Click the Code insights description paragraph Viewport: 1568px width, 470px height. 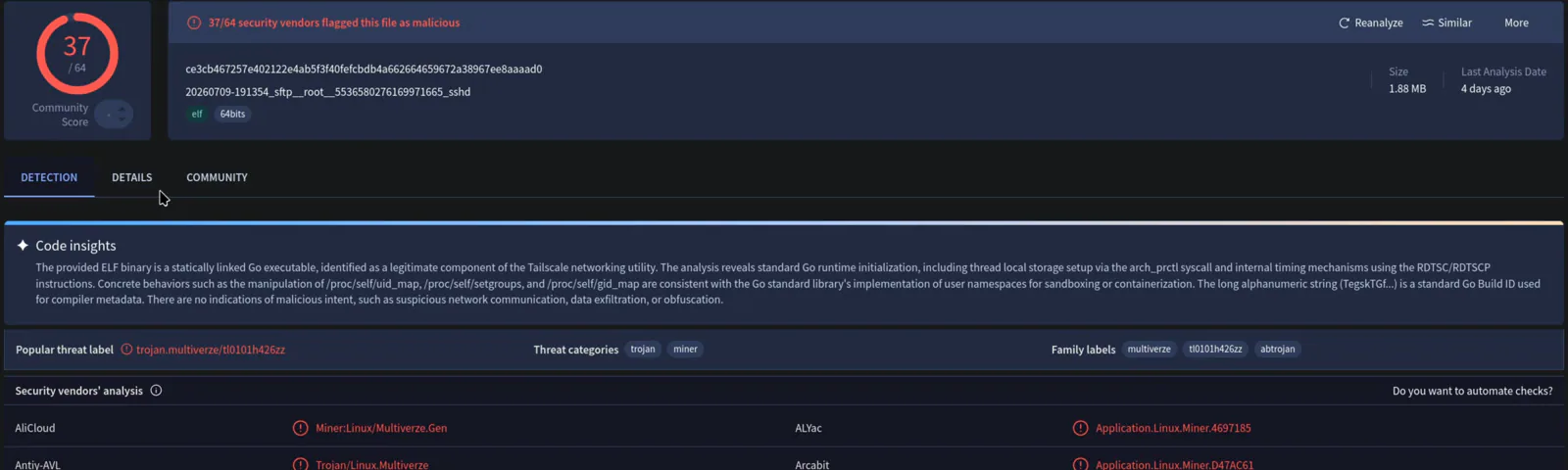pyautogui.click(x=788, y=284)
